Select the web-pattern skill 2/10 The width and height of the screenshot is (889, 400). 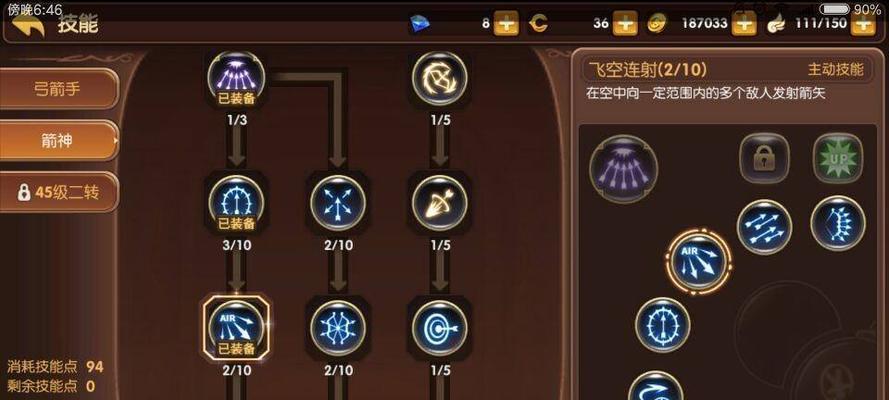[338, 327]
